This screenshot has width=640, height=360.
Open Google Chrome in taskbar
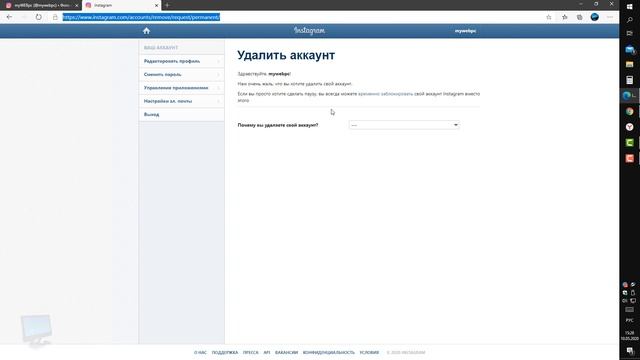(630, 111)
